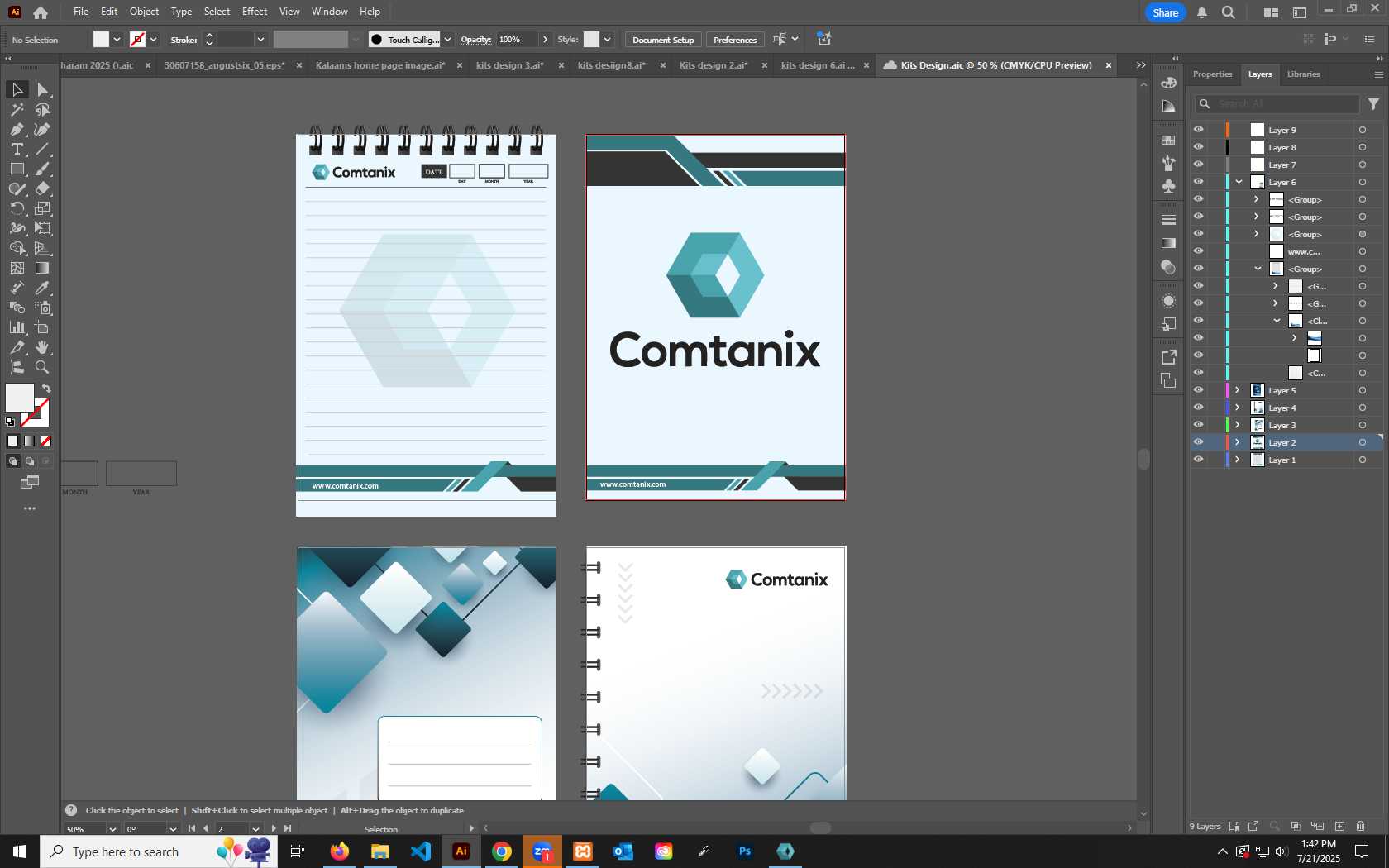Select the Shape Builder tool

coord(17,248)
